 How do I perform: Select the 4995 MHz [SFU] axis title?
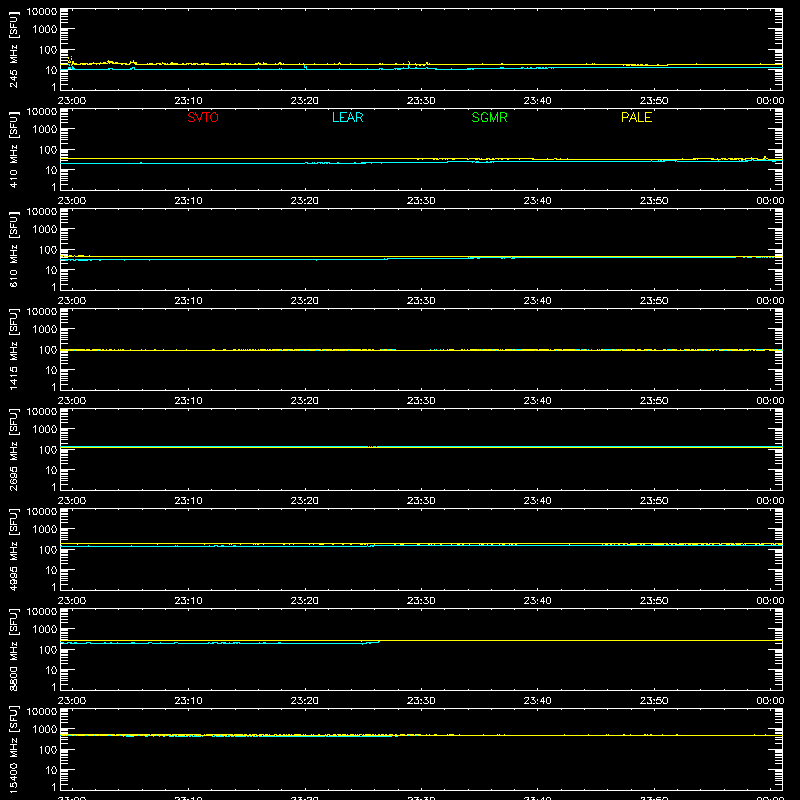tap(14, 549)
